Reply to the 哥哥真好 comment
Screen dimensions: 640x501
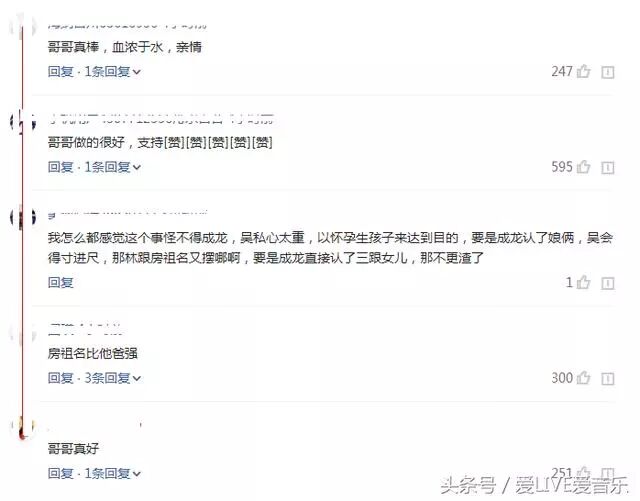[x=60, y=473]
